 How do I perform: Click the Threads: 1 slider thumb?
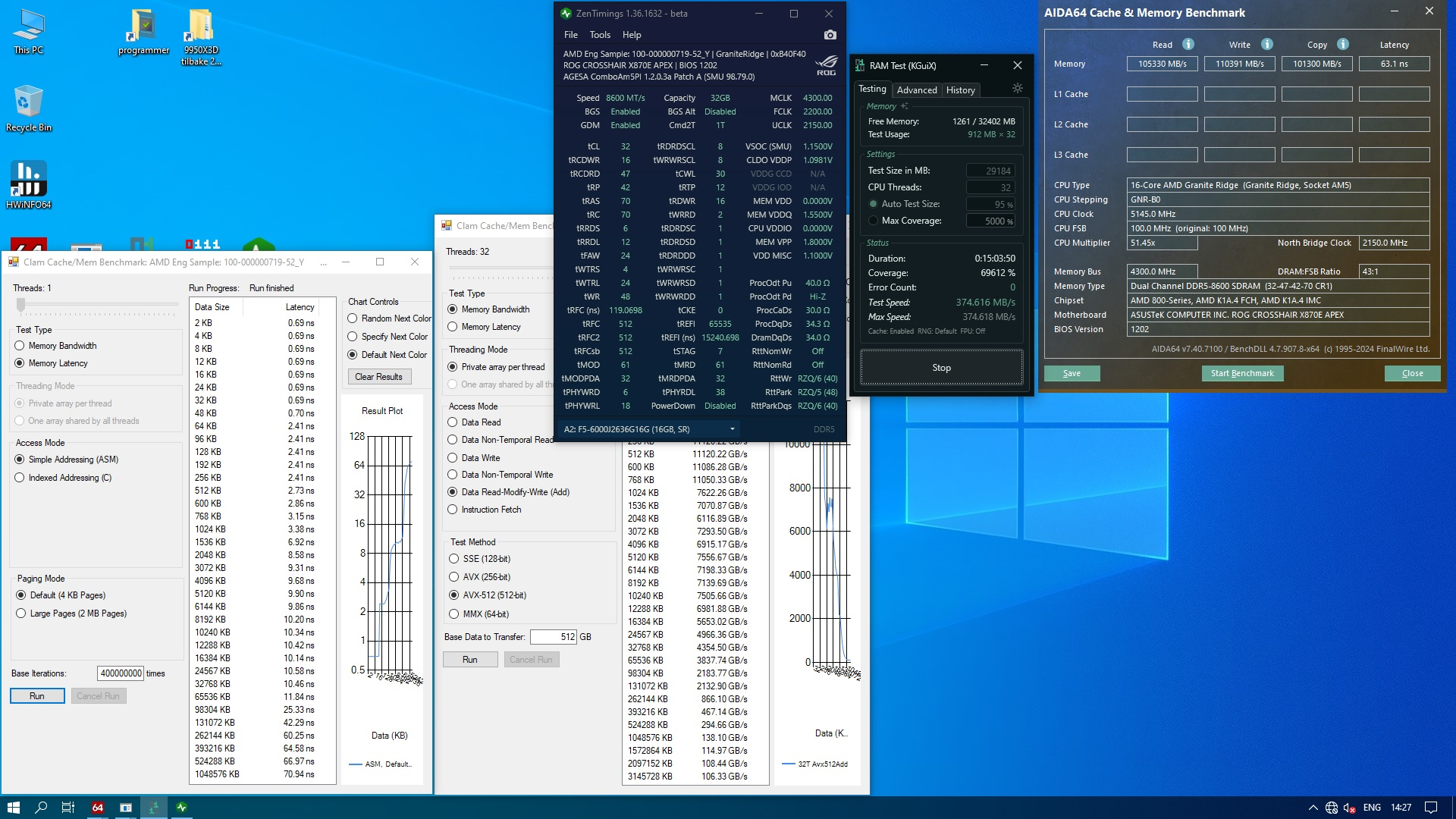point(21,305)
